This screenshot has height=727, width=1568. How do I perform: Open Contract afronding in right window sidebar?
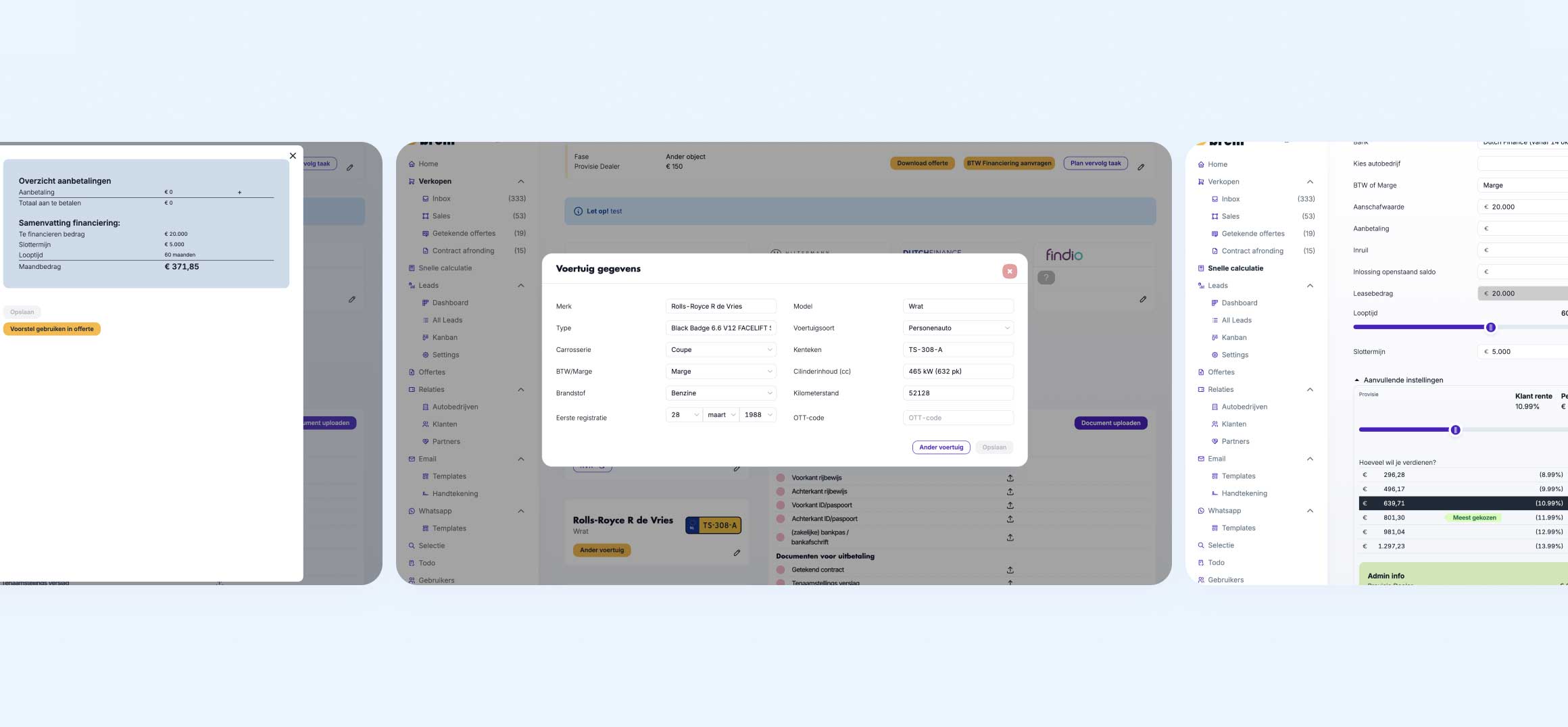click(x=1252, y=251)
